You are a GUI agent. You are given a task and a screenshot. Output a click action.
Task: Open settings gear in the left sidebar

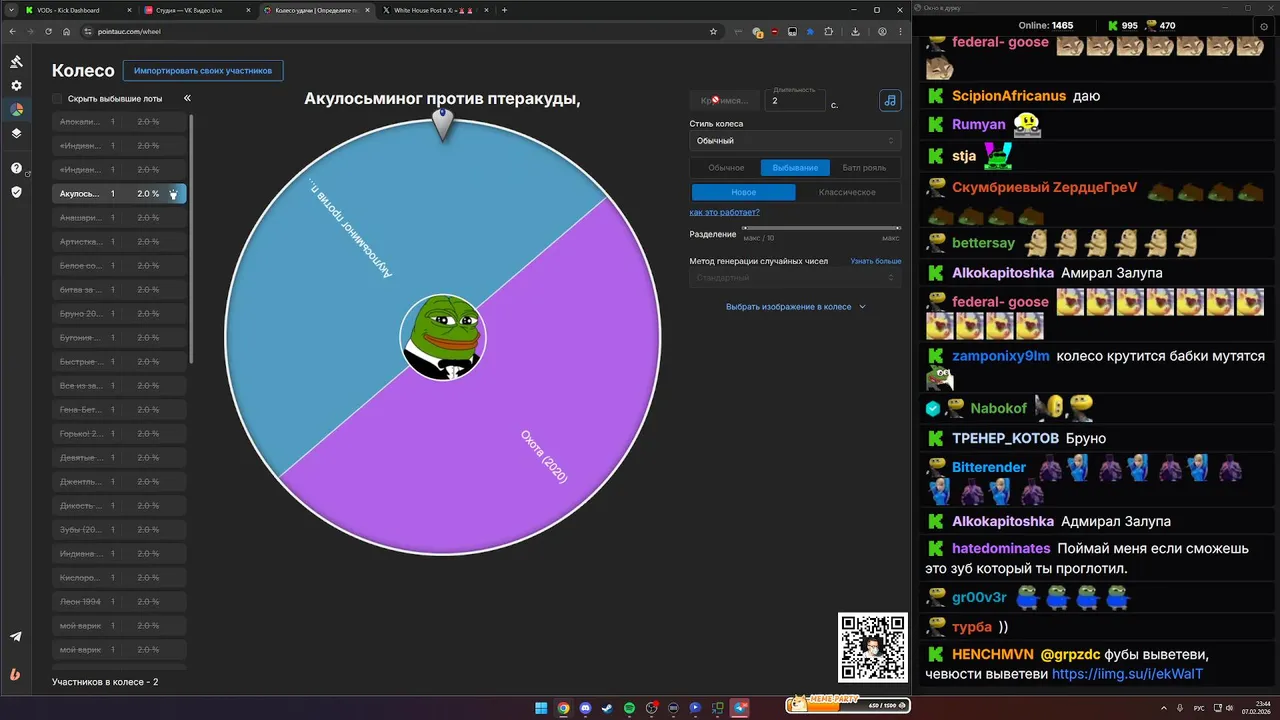16,86
